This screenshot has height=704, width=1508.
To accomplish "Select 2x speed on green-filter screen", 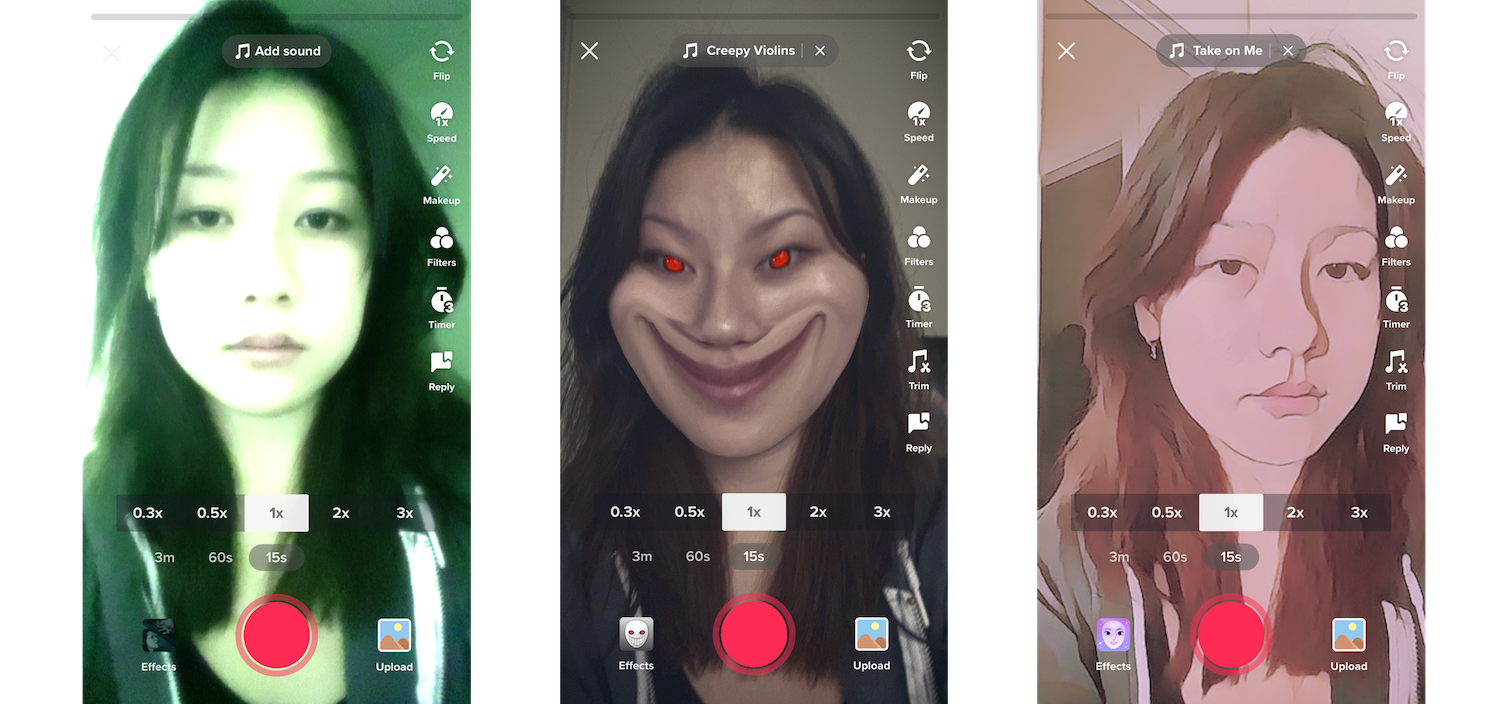I will coord(341,513).
